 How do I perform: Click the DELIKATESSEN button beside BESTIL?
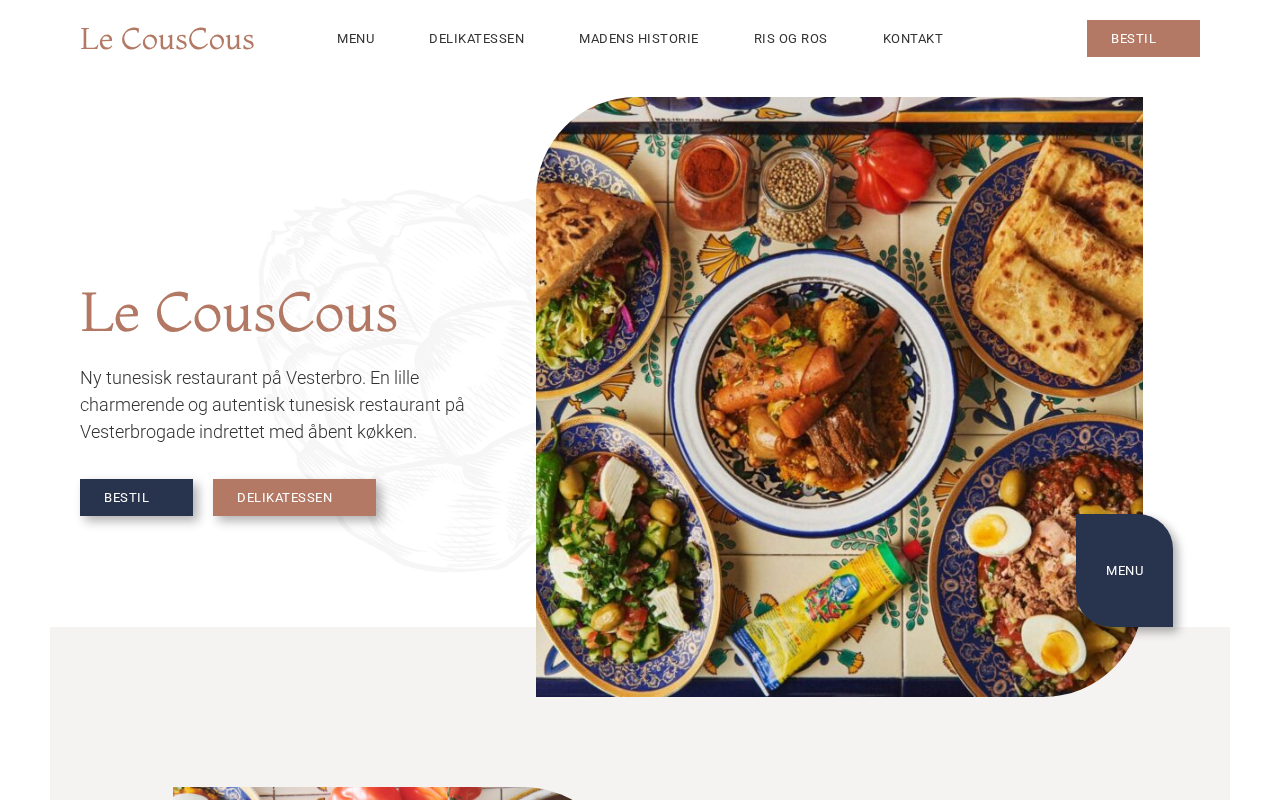coord(294,497)
